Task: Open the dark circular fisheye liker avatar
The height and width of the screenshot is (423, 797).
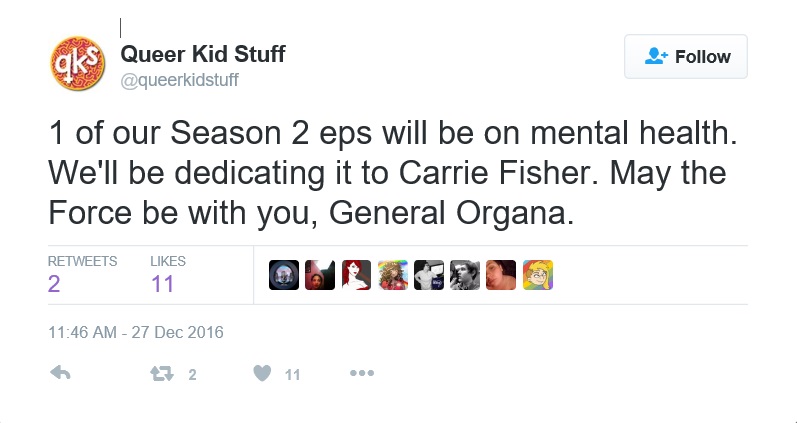Action: tap(284, 275)
